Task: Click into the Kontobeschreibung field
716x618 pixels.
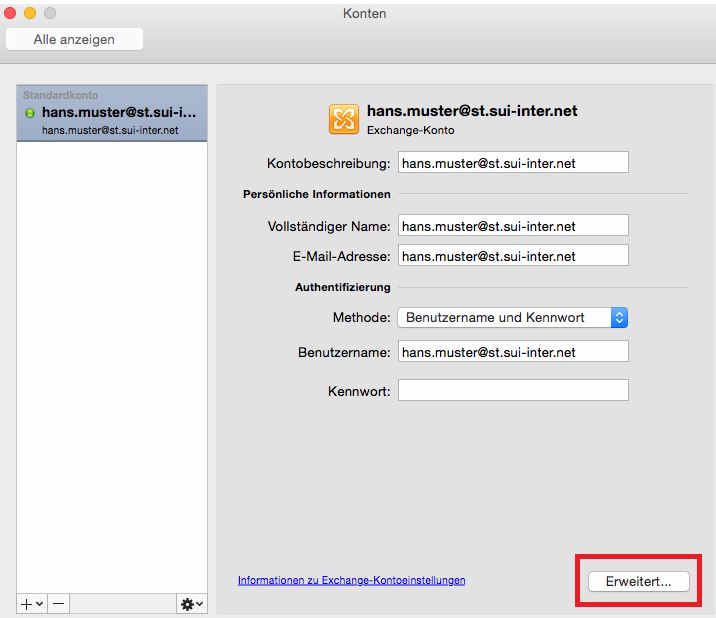Action: tap(512, 162)
